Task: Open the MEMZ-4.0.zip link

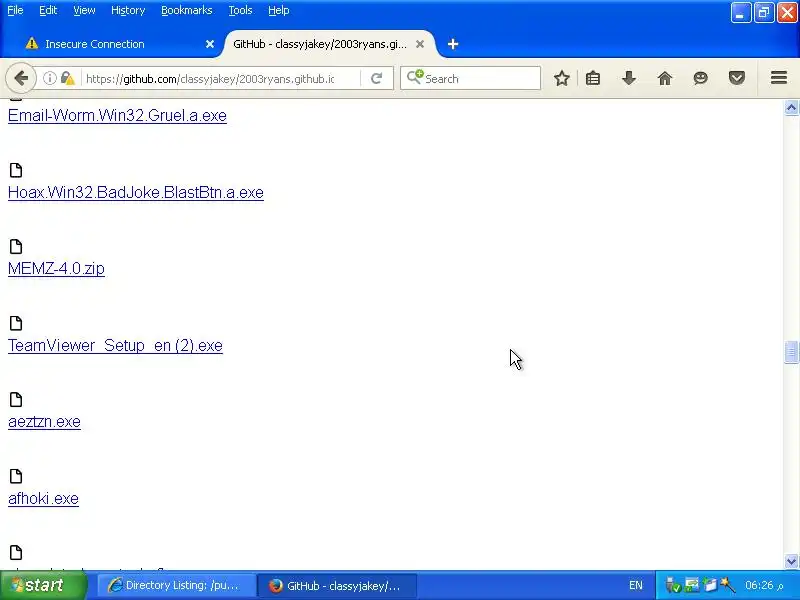Action: [56, 269]
